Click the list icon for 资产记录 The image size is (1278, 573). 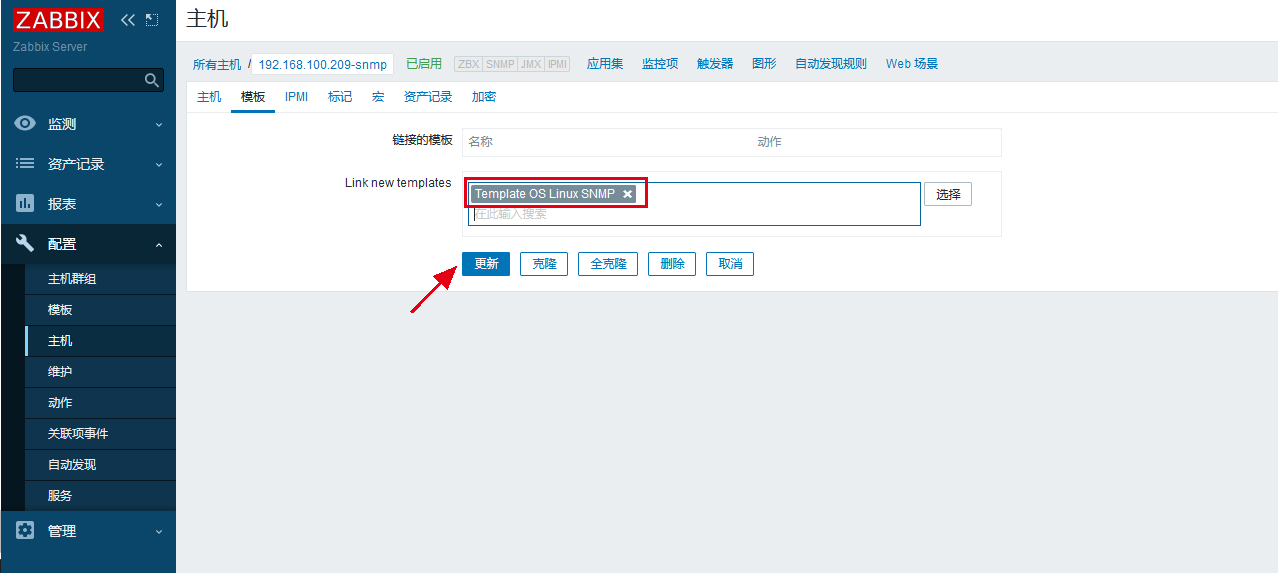tap(25, 164)
